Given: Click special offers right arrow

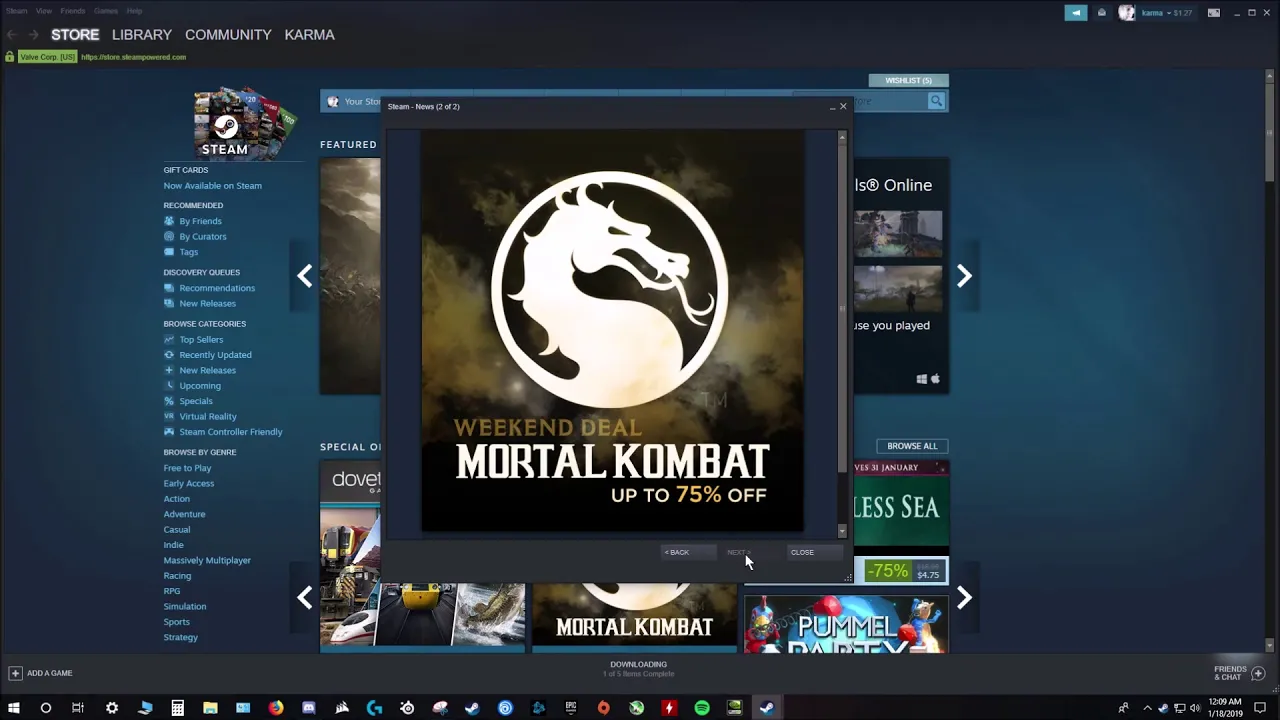Looking at the screenshot, I should (x=964, y=598).
